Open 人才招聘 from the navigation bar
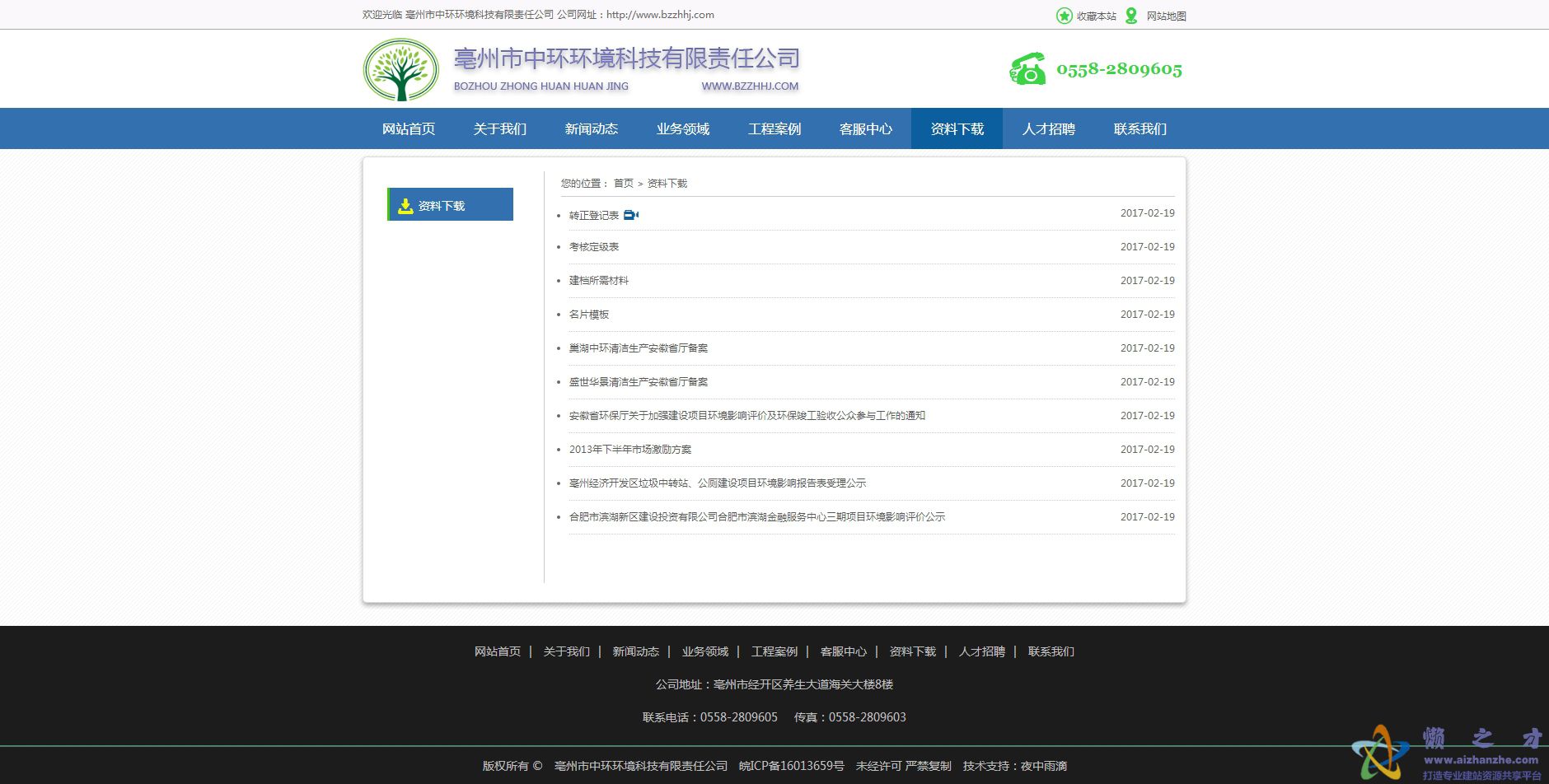The width and height of the screenshot is (1549, 784). click(1048, 129)
